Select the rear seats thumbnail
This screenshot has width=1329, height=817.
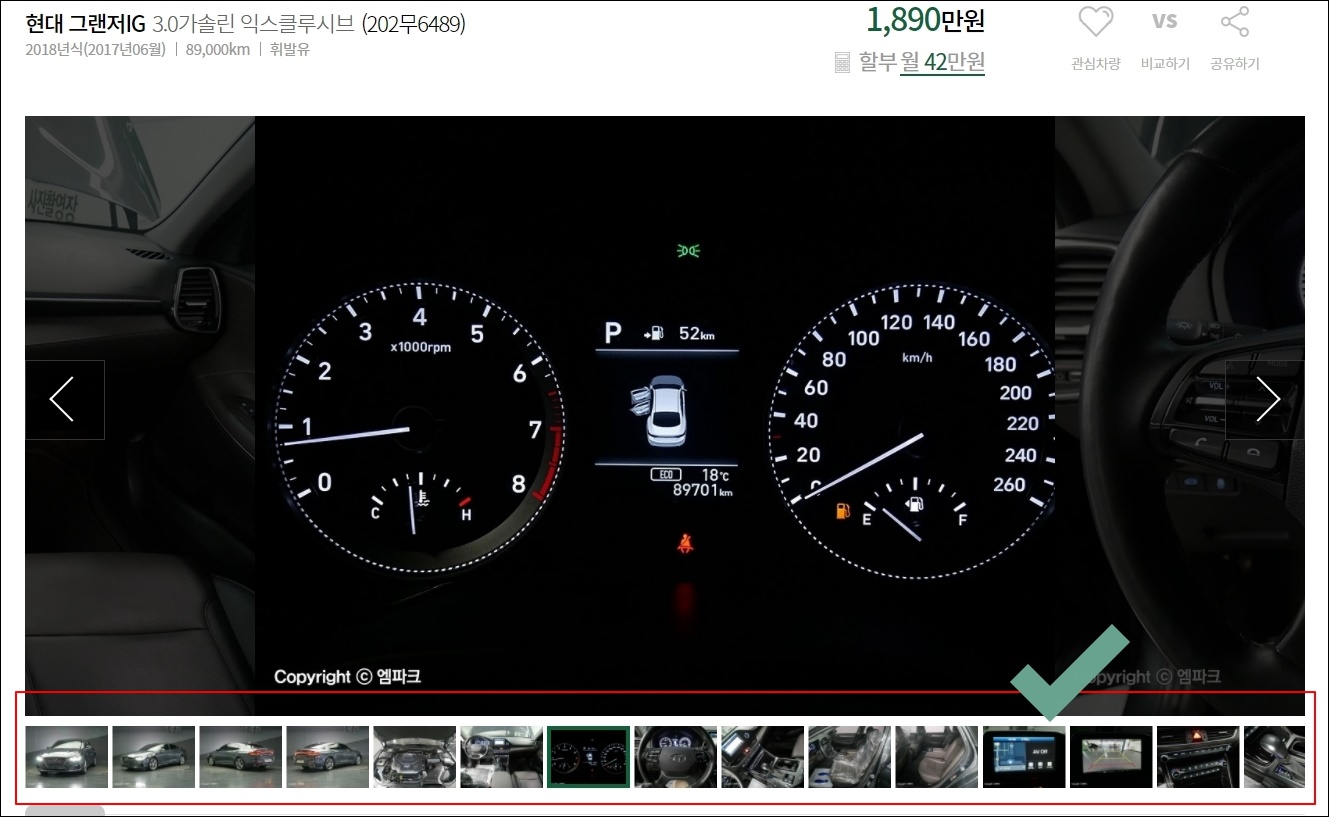click(937, 757)
